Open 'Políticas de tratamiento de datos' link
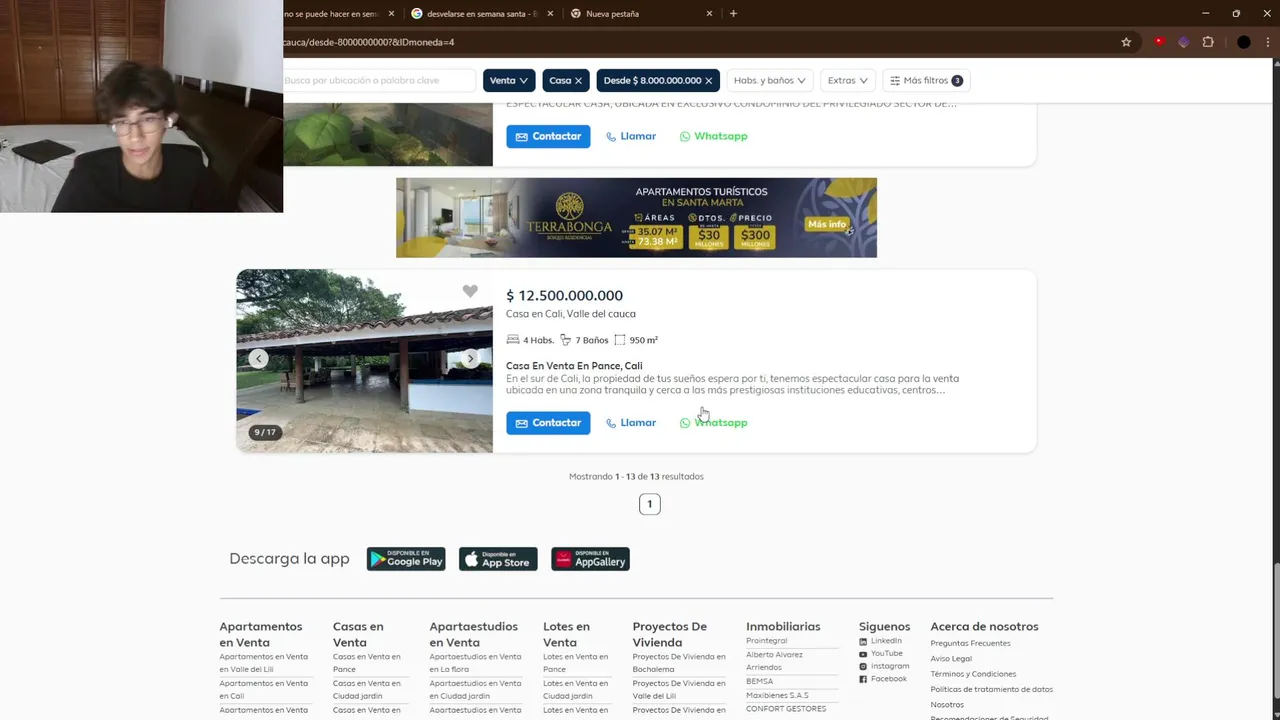Viewport: 1280px width, 720px height. 991,689
